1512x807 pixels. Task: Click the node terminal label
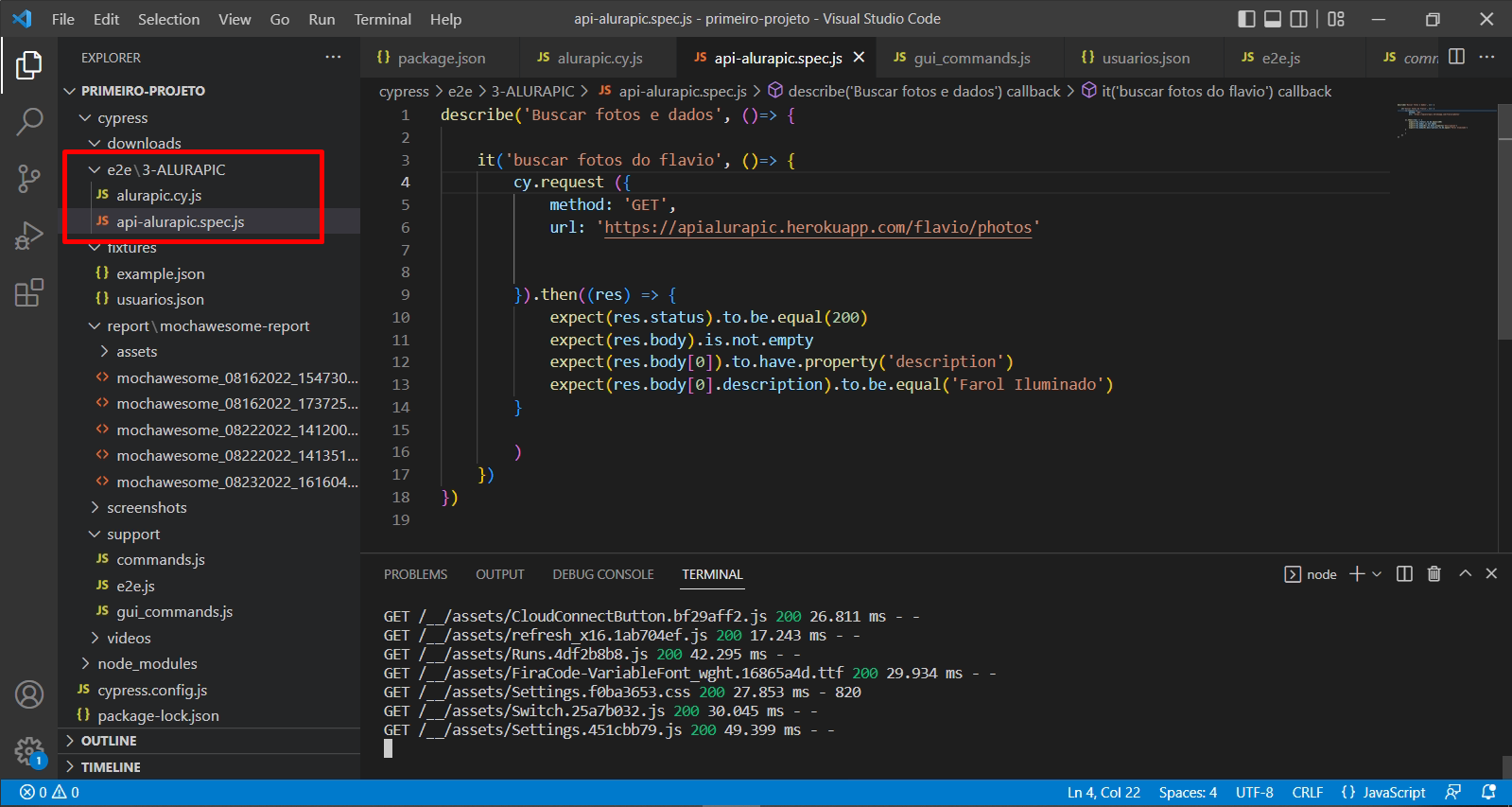click(x=1311, y=574)
